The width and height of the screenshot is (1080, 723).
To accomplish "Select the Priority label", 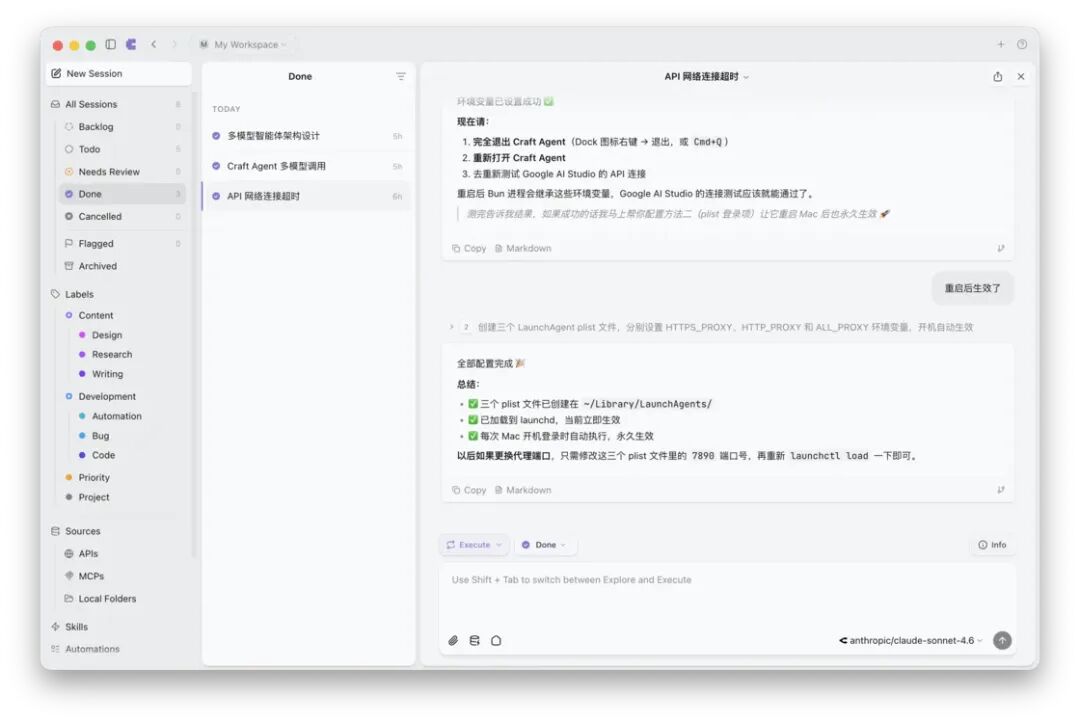I will point(122,477).
